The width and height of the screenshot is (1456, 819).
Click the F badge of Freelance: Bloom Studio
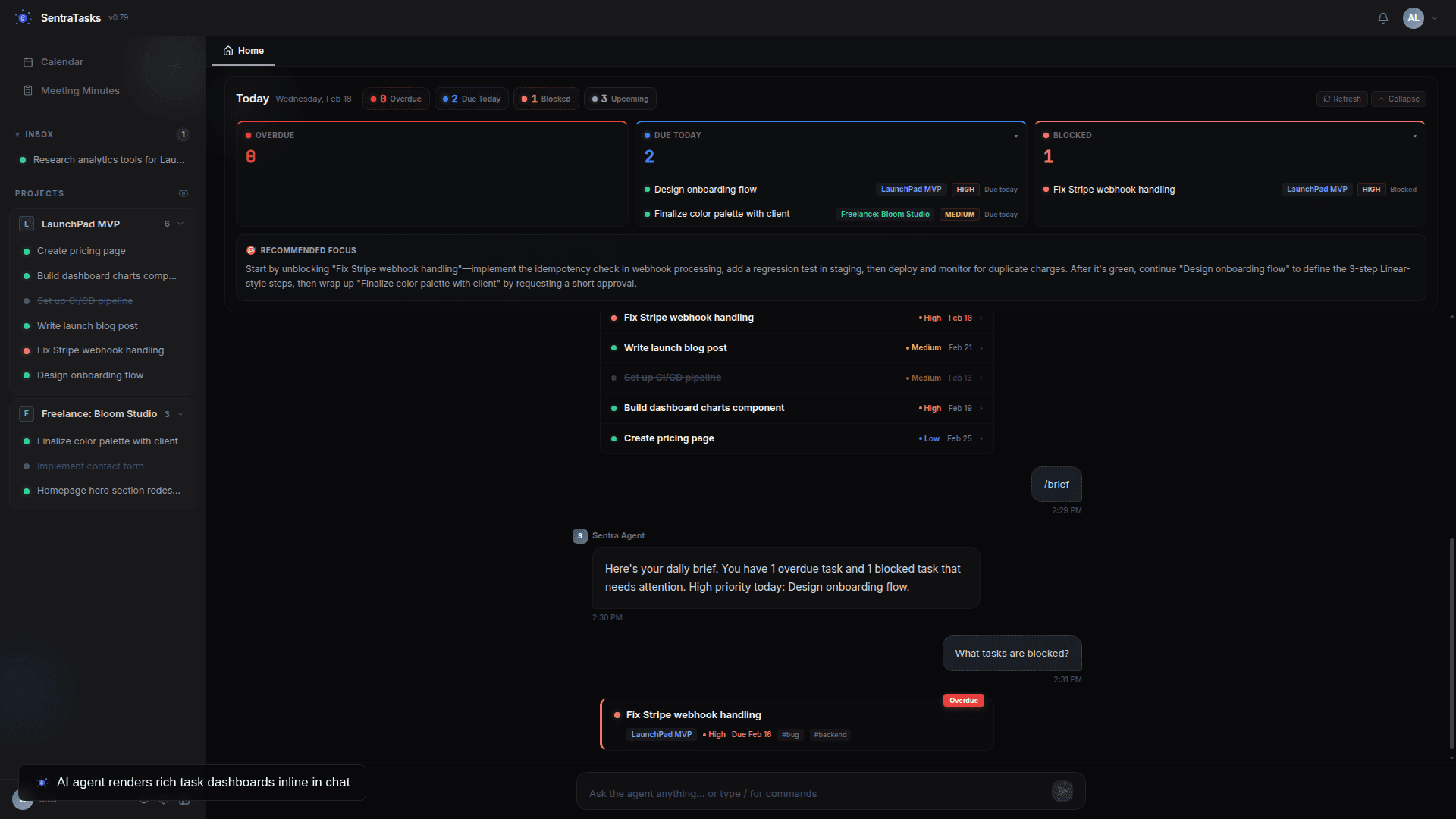click(x=26, y=413)
